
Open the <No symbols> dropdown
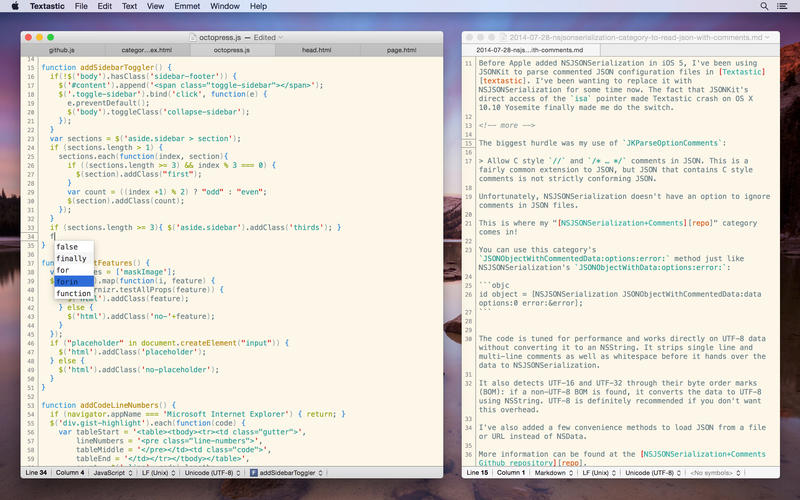pos(715,473)
